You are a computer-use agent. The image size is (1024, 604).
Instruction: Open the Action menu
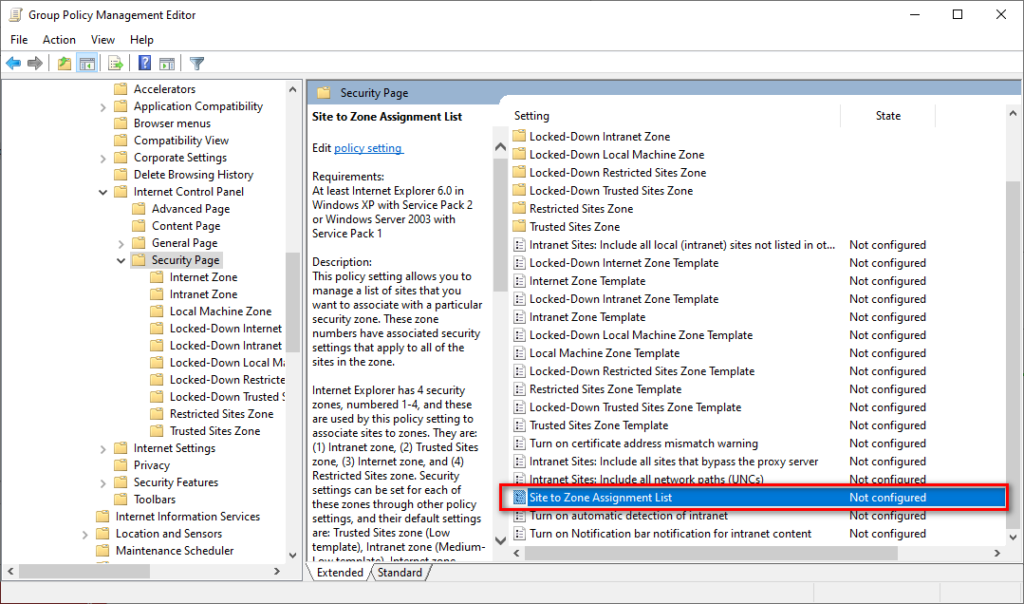59,39
